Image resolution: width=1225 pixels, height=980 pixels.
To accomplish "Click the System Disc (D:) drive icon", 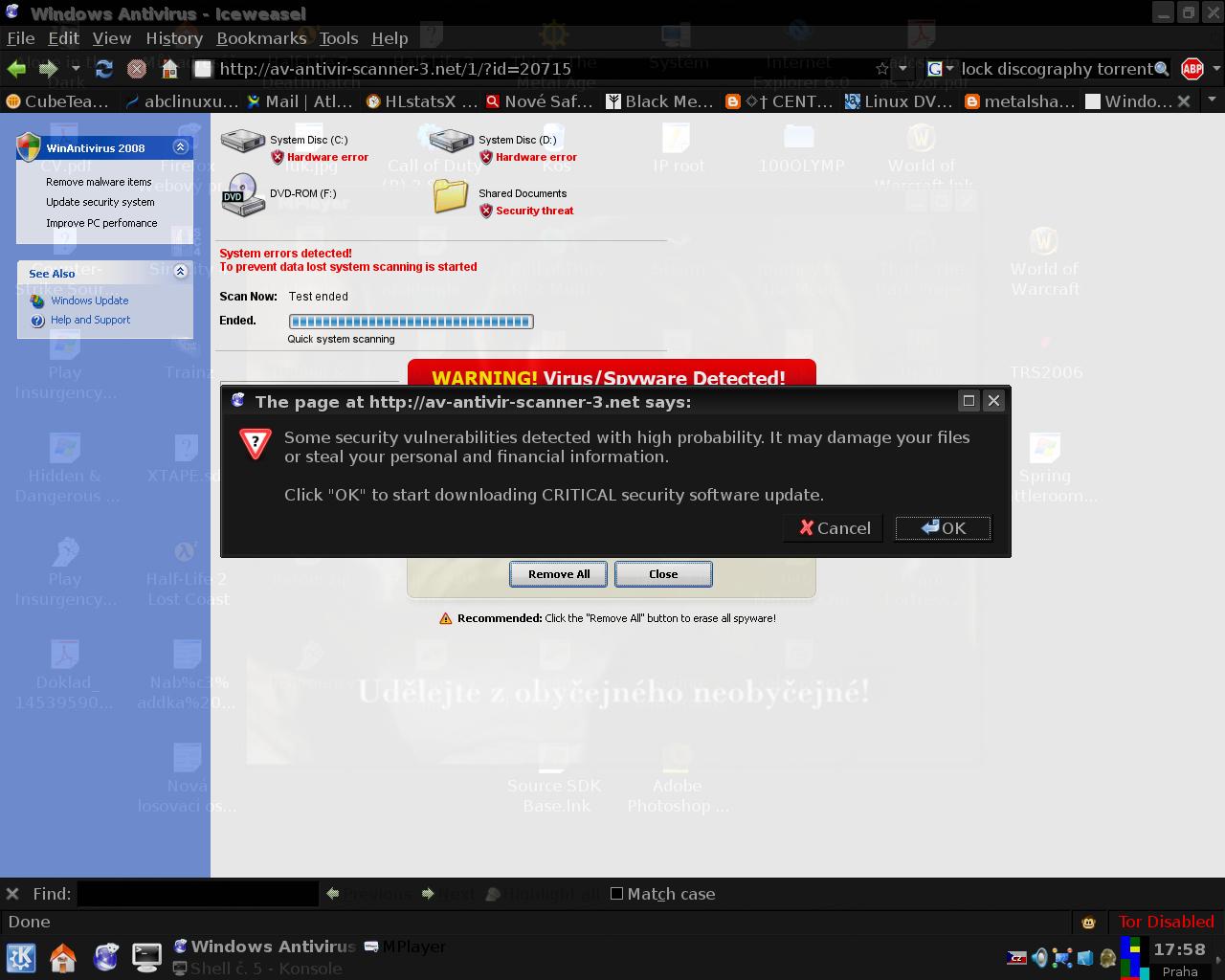I will coord(451,141).
